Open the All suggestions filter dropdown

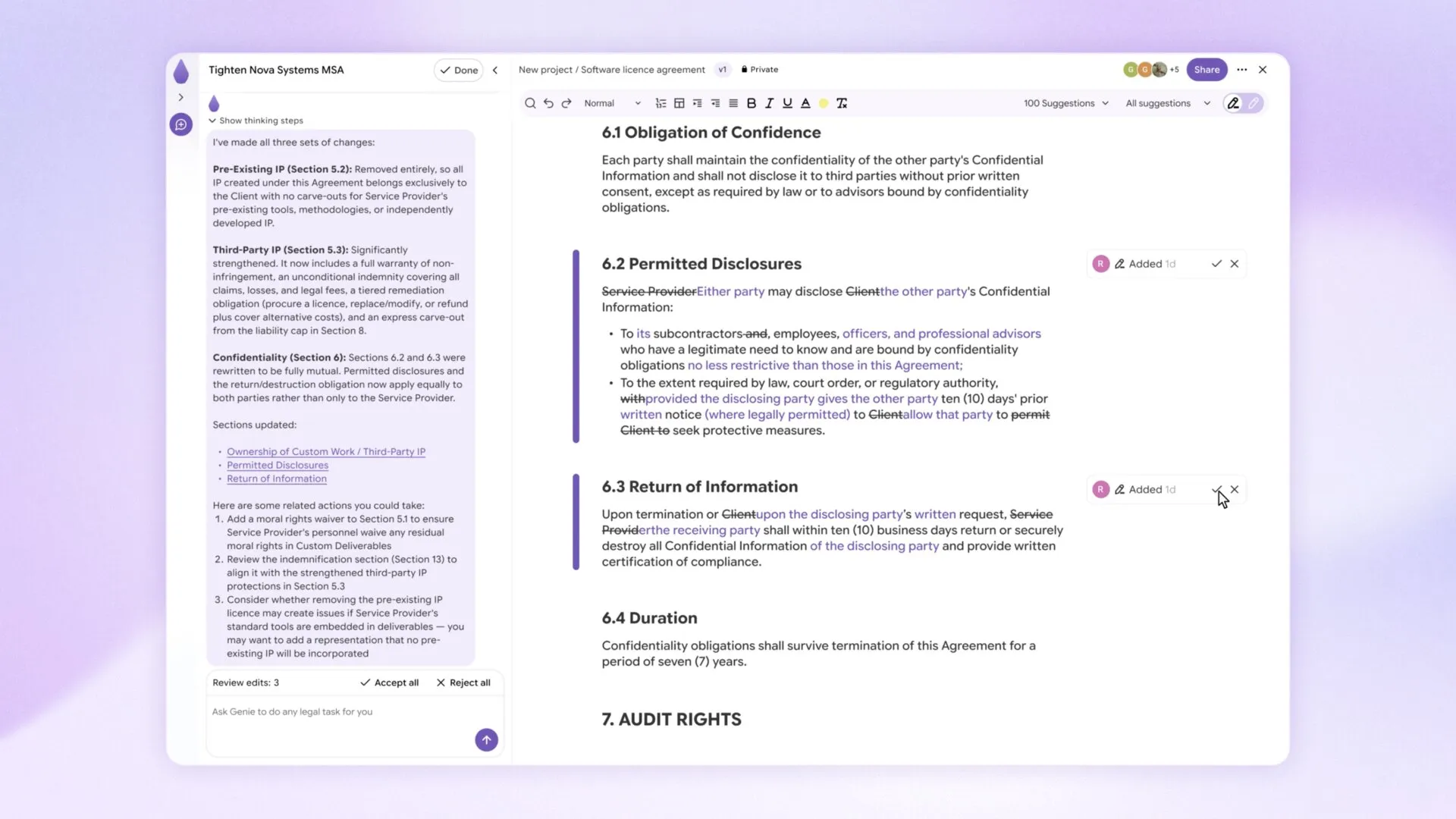[x=1168, y=103]
